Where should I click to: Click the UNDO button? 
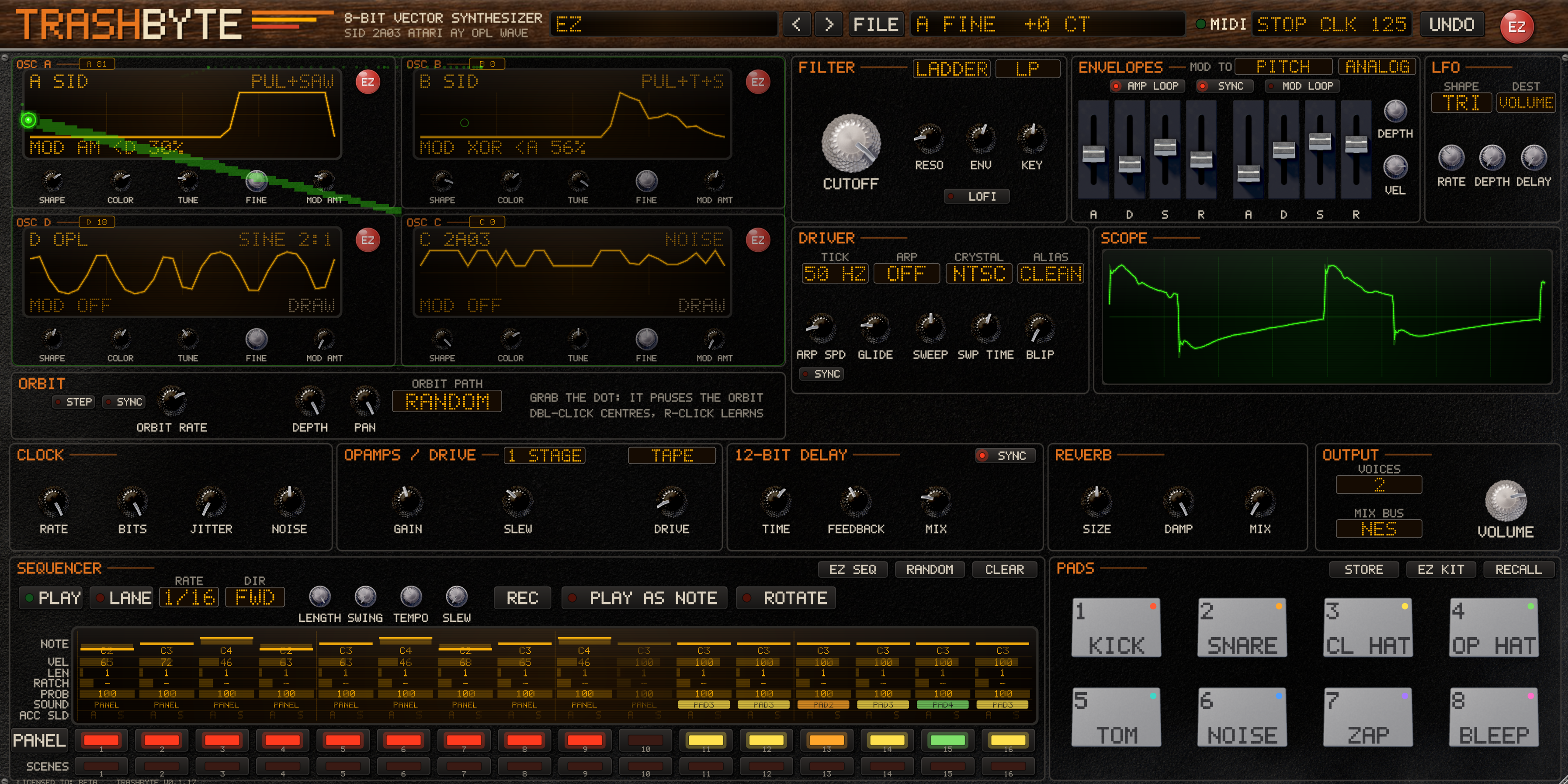pos(1452,24)
